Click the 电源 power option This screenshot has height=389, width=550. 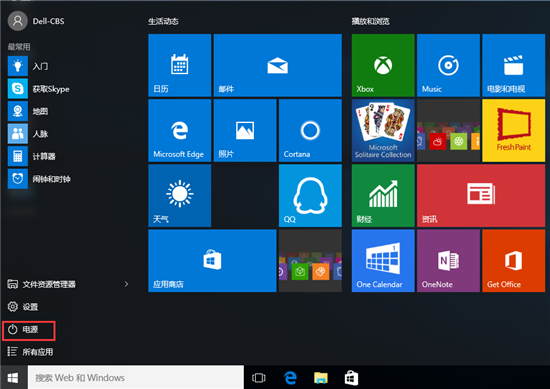(29, 330)
